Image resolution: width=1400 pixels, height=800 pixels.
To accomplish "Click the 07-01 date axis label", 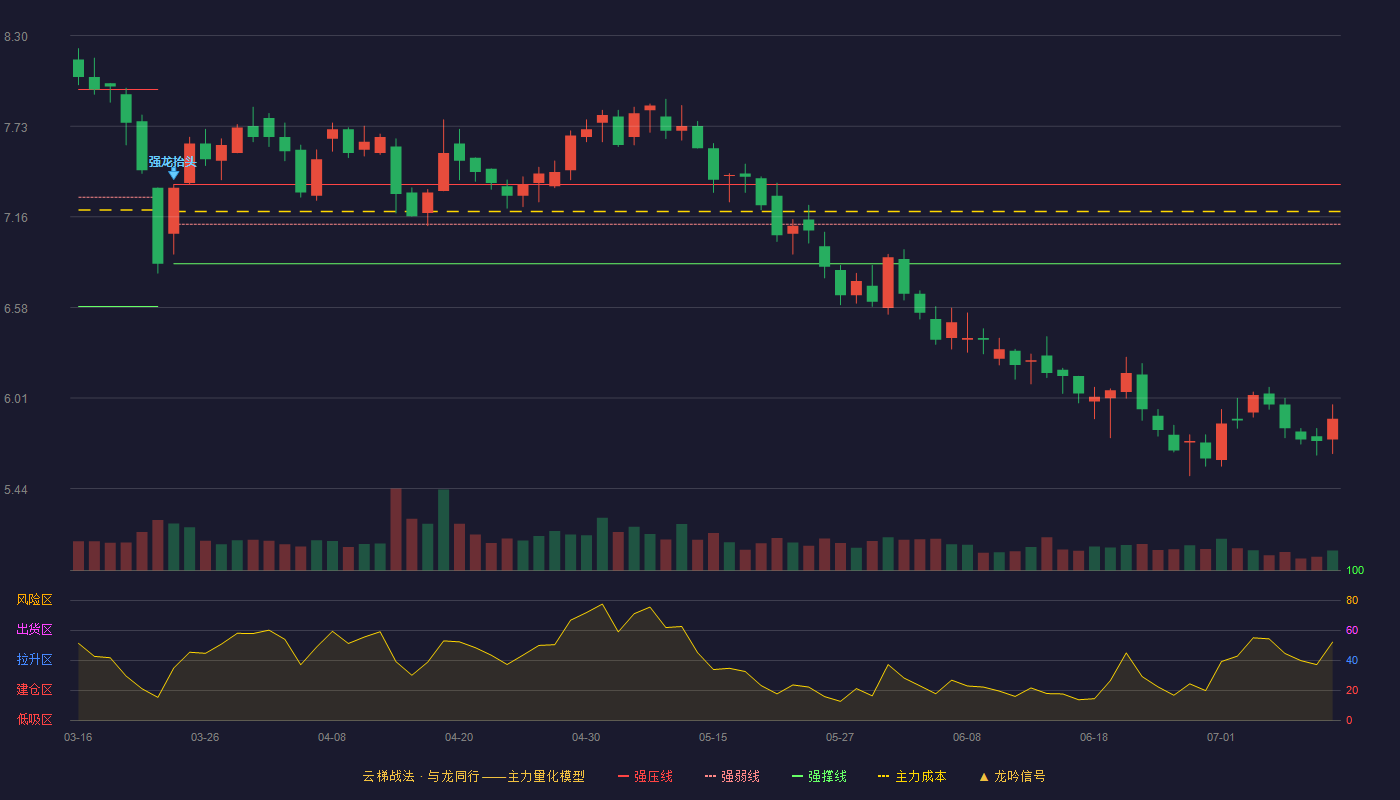I will (x=1221, y=737).
